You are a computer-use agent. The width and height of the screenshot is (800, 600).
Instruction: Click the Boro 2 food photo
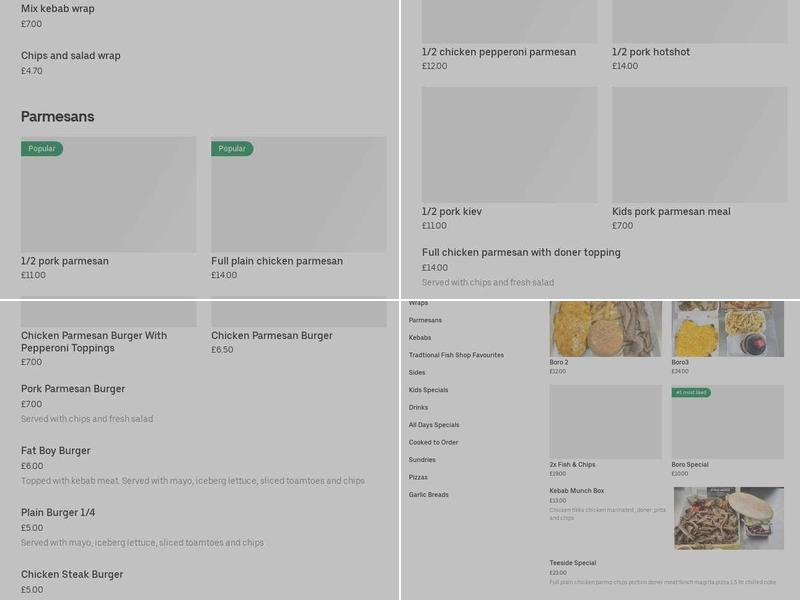[605, 328]
